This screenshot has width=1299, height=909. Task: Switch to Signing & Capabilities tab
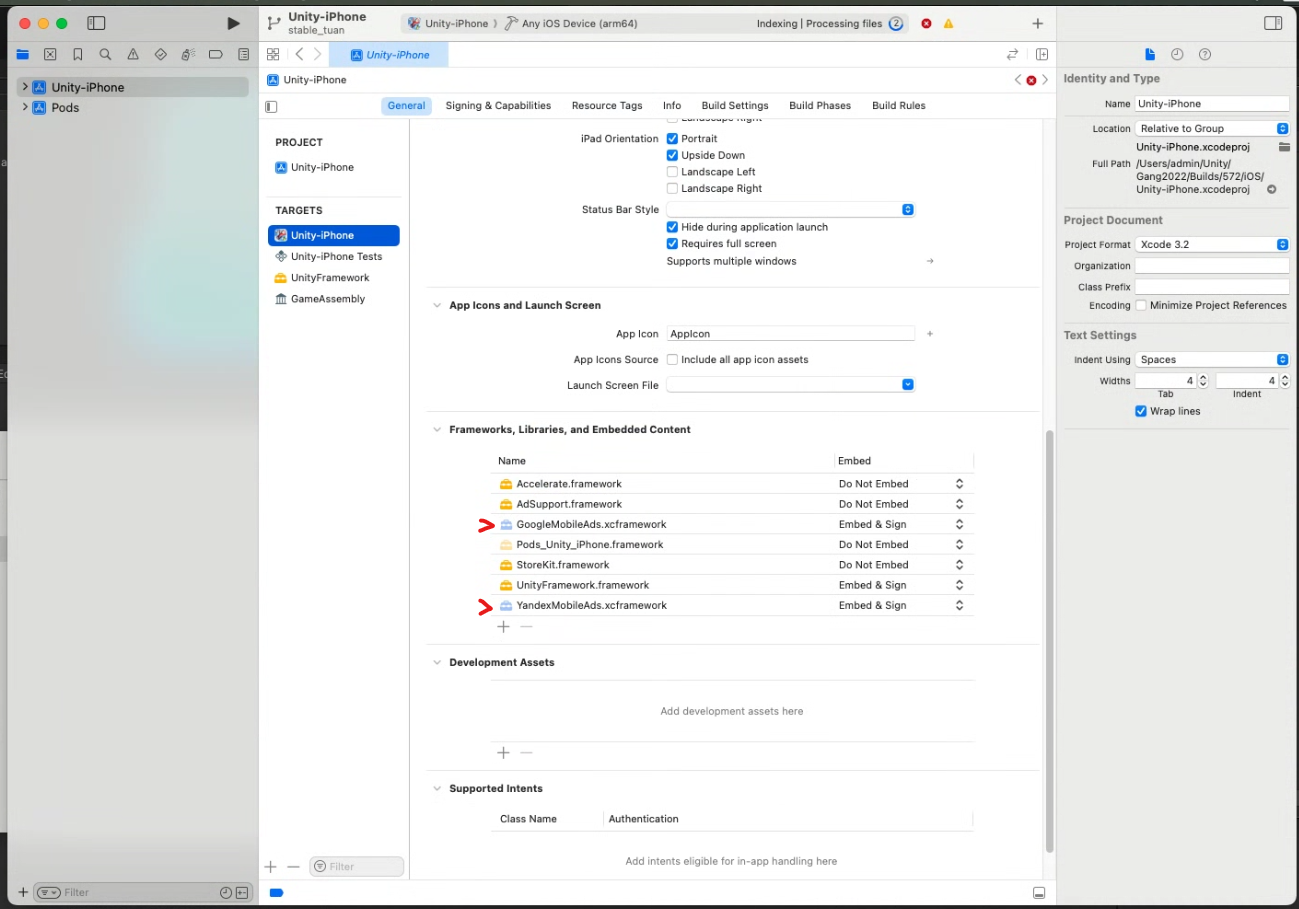(x=498, y=106)
